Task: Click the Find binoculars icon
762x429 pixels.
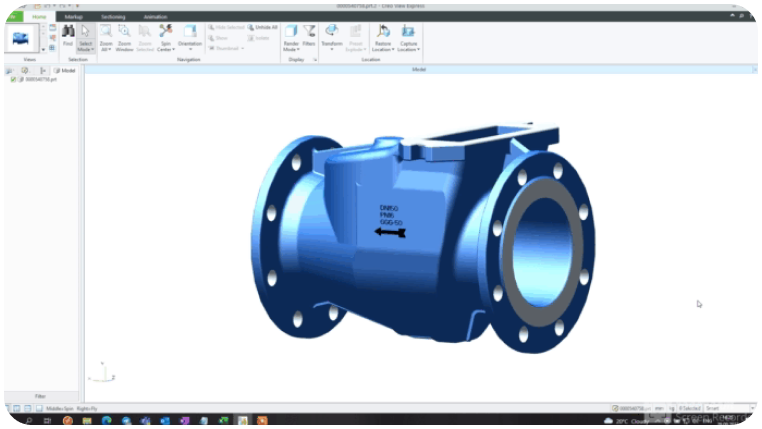Action: (x=68, y=32)
